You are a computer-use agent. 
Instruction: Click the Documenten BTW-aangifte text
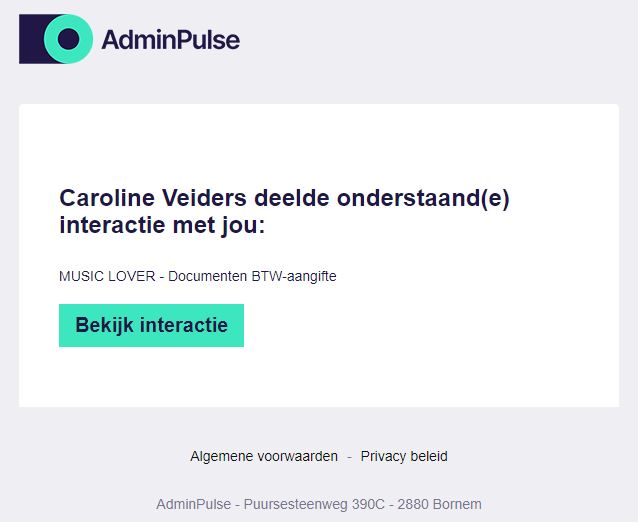tap(252, 276)
